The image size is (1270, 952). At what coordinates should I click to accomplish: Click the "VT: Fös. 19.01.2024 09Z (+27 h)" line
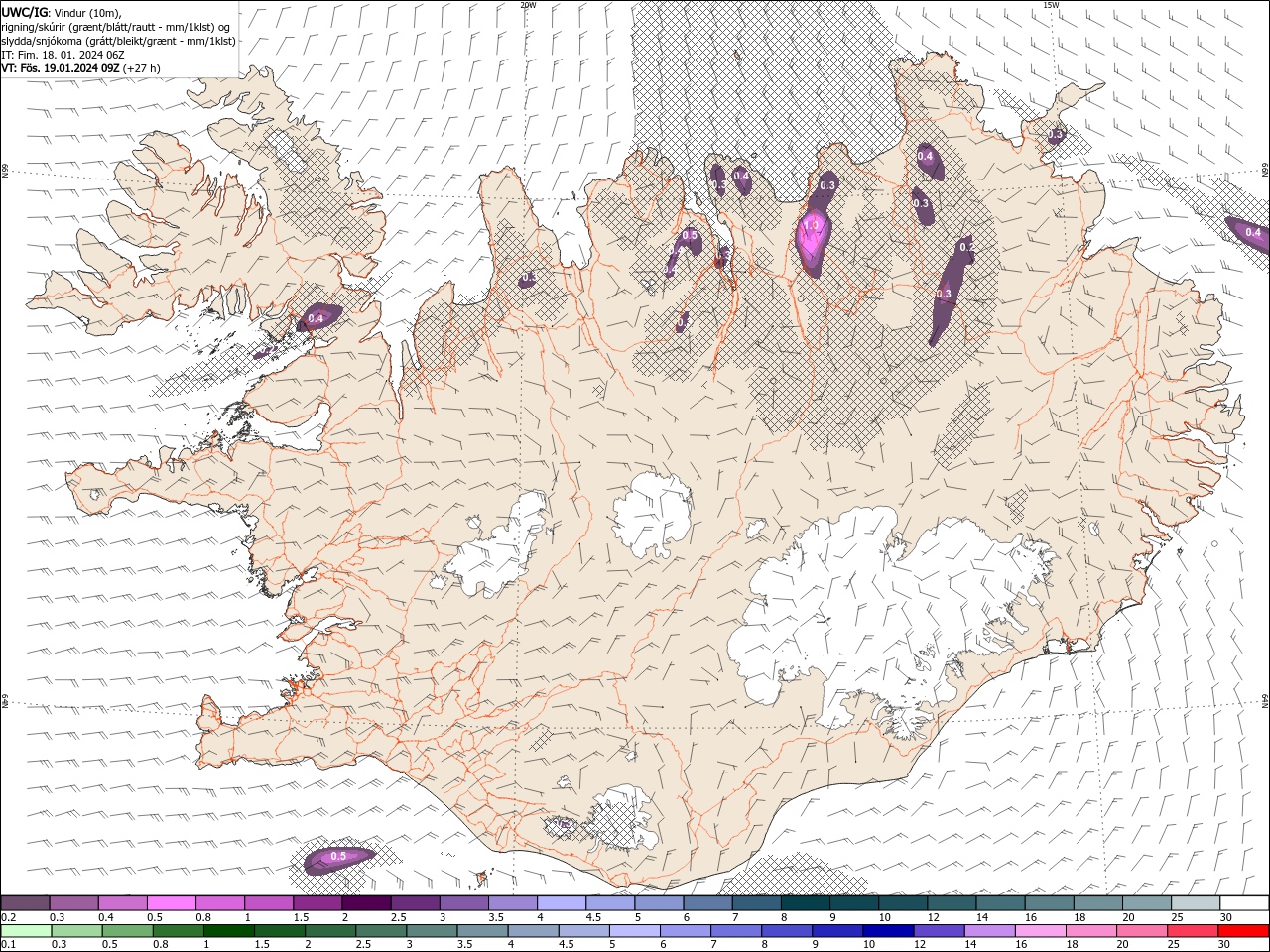(x=80, y=68)
